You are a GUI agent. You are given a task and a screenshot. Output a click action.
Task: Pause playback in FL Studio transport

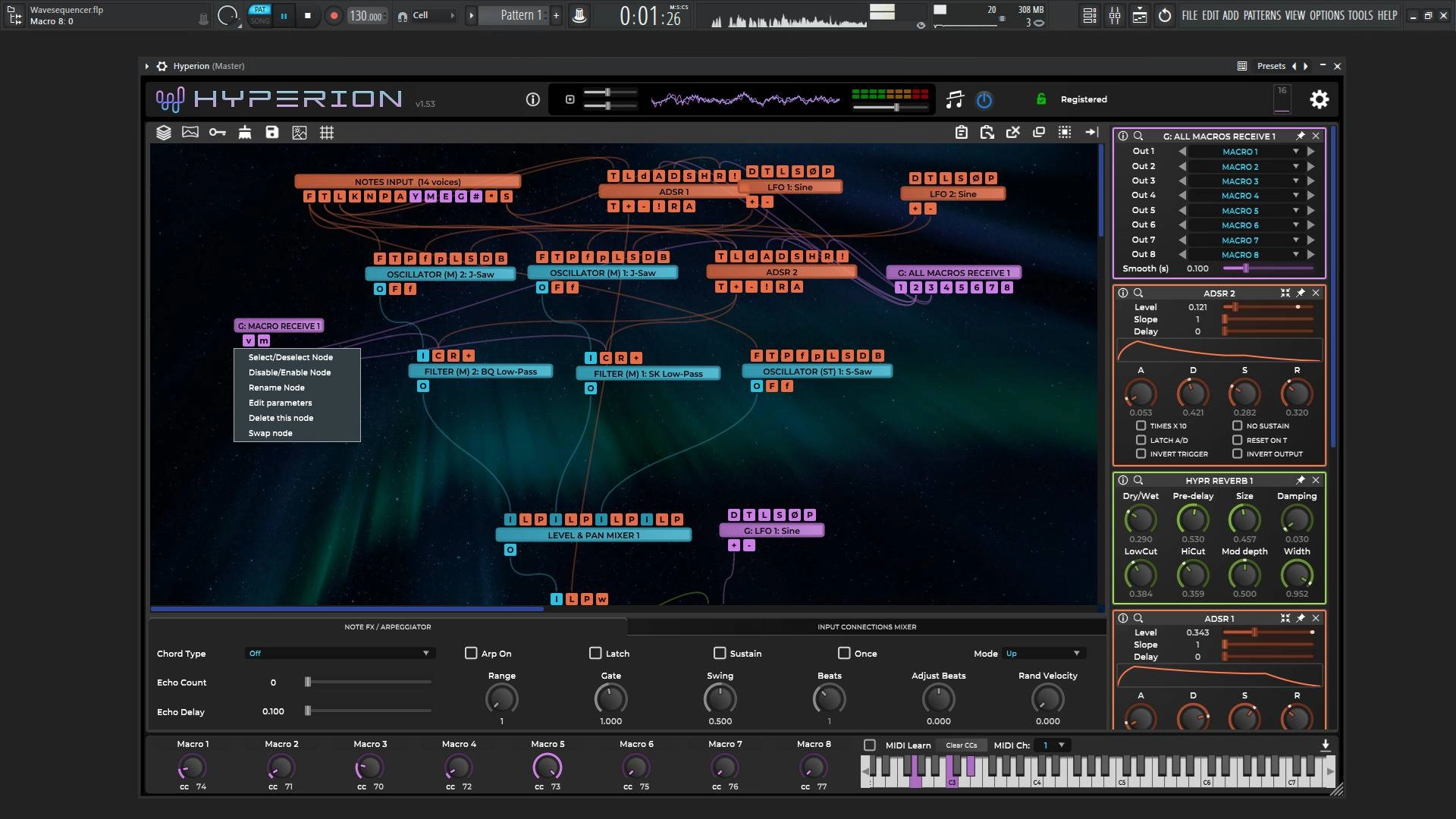[x=284, y=15]
